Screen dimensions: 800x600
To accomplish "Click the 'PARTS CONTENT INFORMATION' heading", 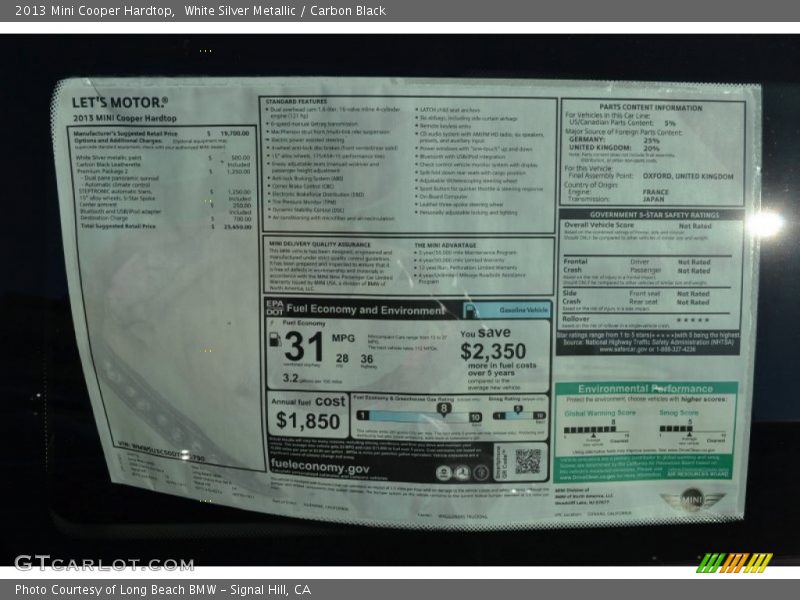I will point(651,108).
